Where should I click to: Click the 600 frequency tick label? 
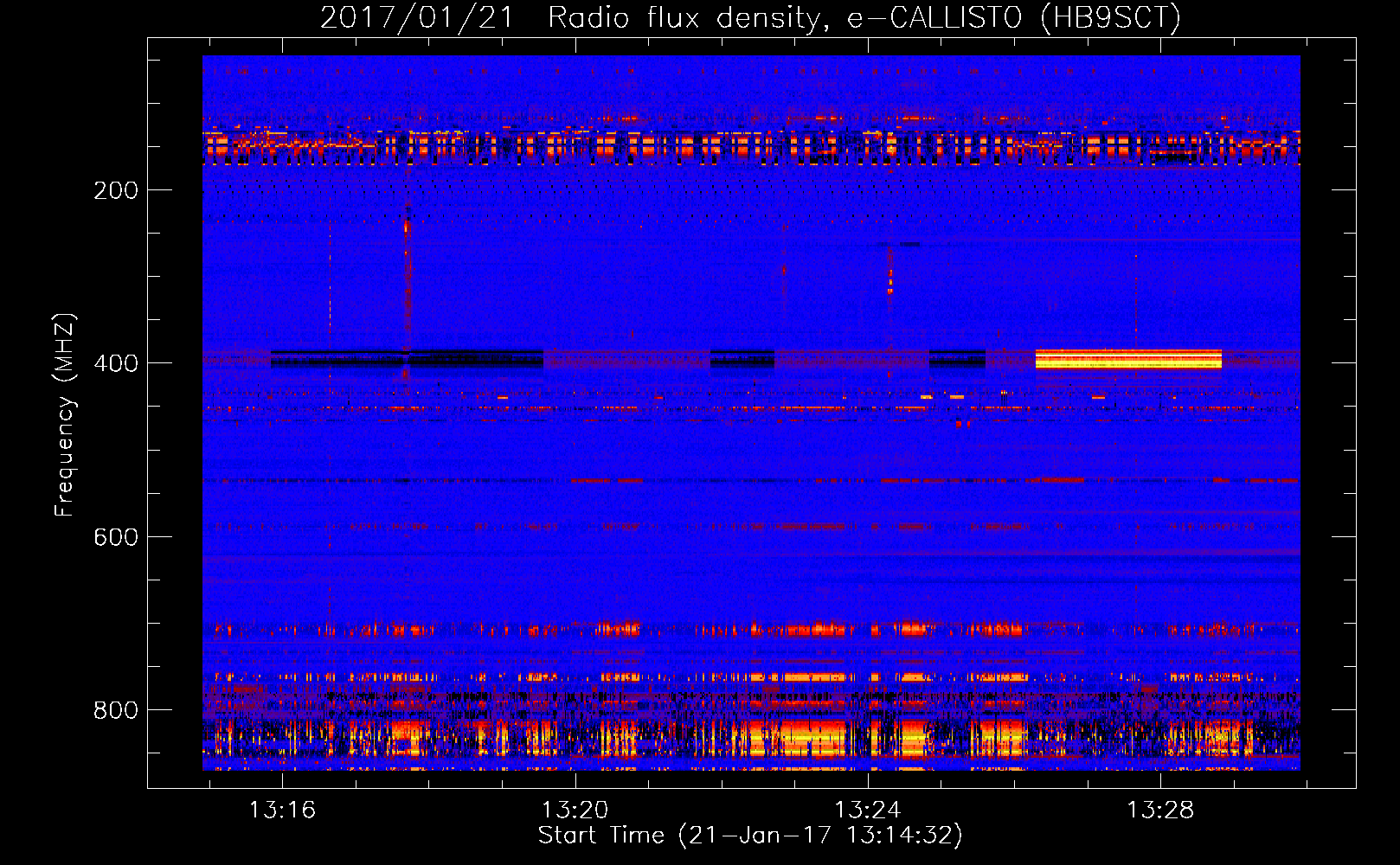coord(116,537)
